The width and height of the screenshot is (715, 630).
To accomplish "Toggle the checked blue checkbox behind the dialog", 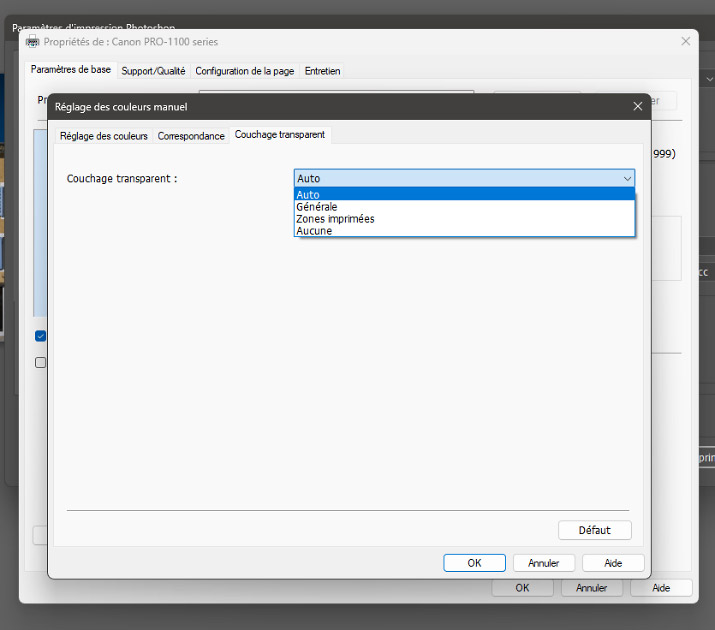I will click(x=41, y=336).
